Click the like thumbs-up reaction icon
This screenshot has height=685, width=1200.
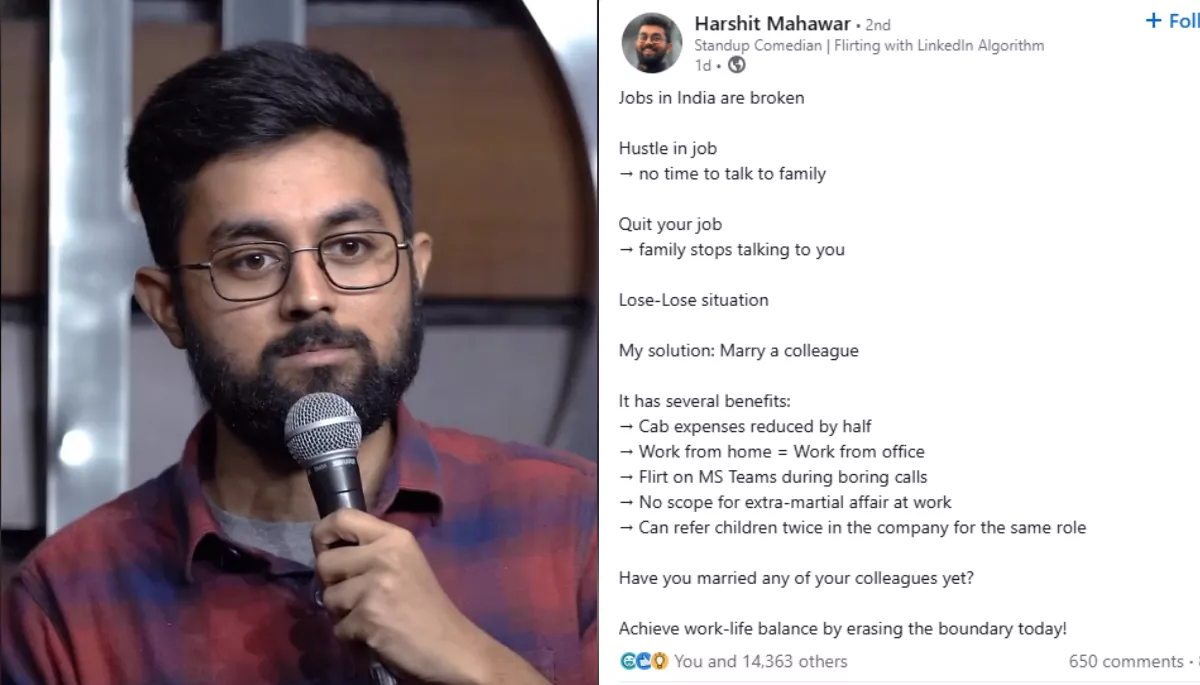(x=644, y=661)
